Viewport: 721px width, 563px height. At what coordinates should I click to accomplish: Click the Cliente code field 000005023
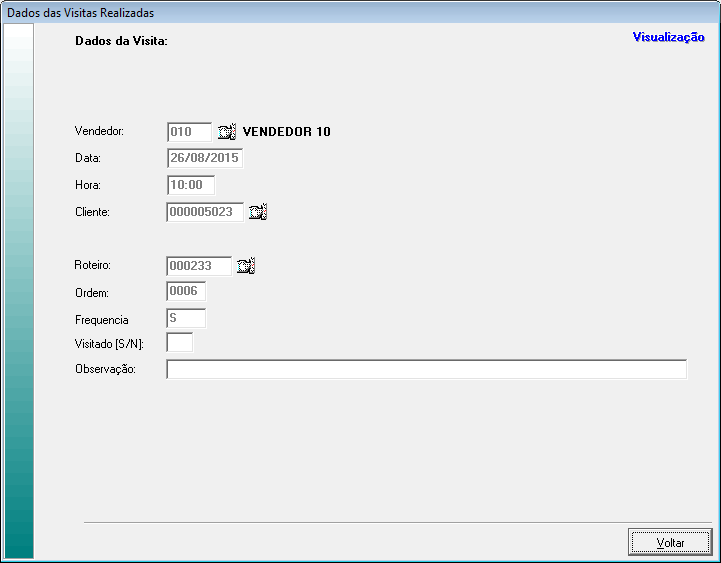tap(205, 212)
